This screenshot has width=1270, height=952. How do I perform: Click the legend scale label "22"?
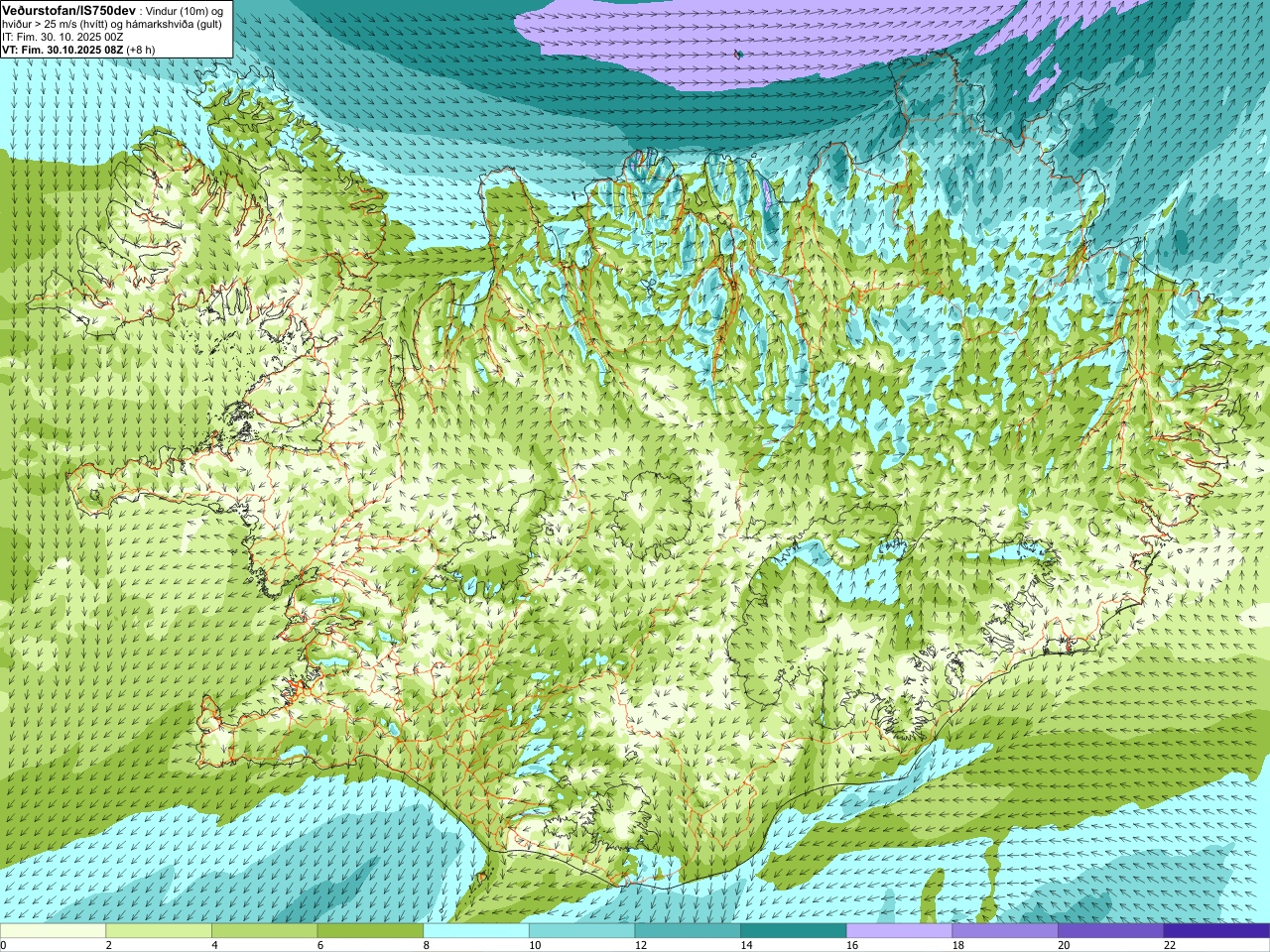pos(1170,946)
